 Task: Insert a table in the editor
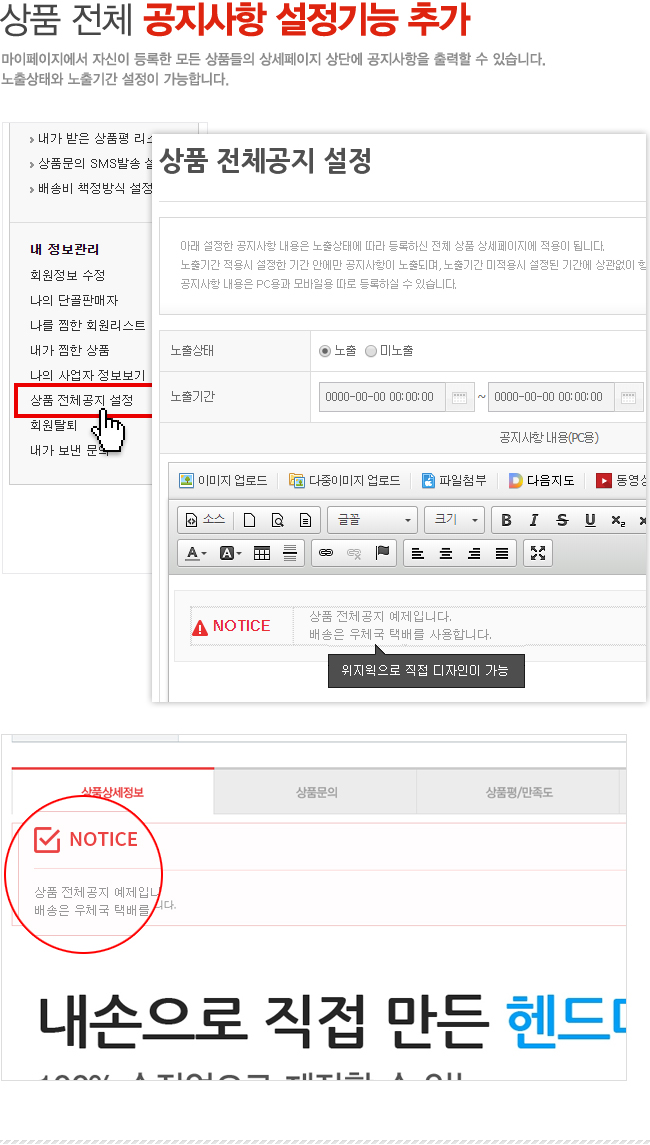[x=261, y=554]
